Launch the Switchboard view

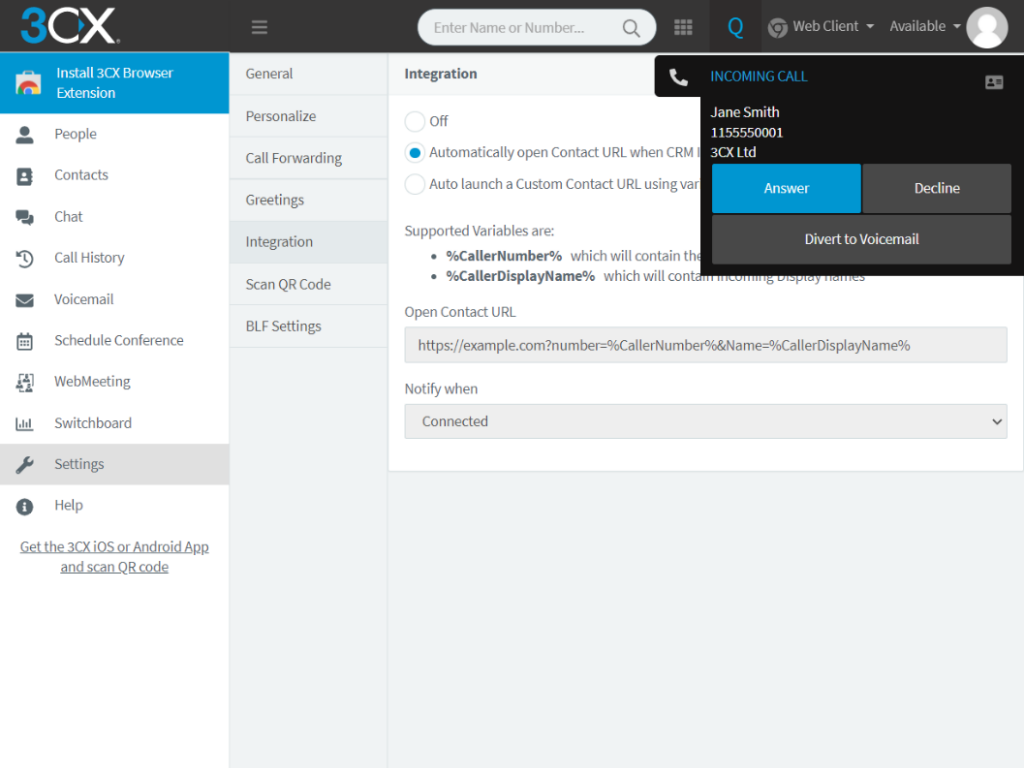[92, 422]
